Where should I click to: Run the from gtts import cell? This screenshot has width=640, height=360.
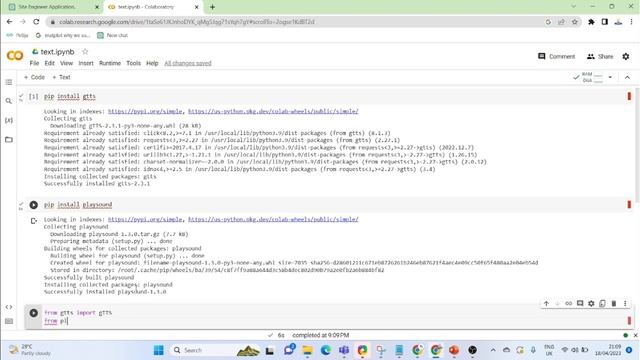coord(33,313)
